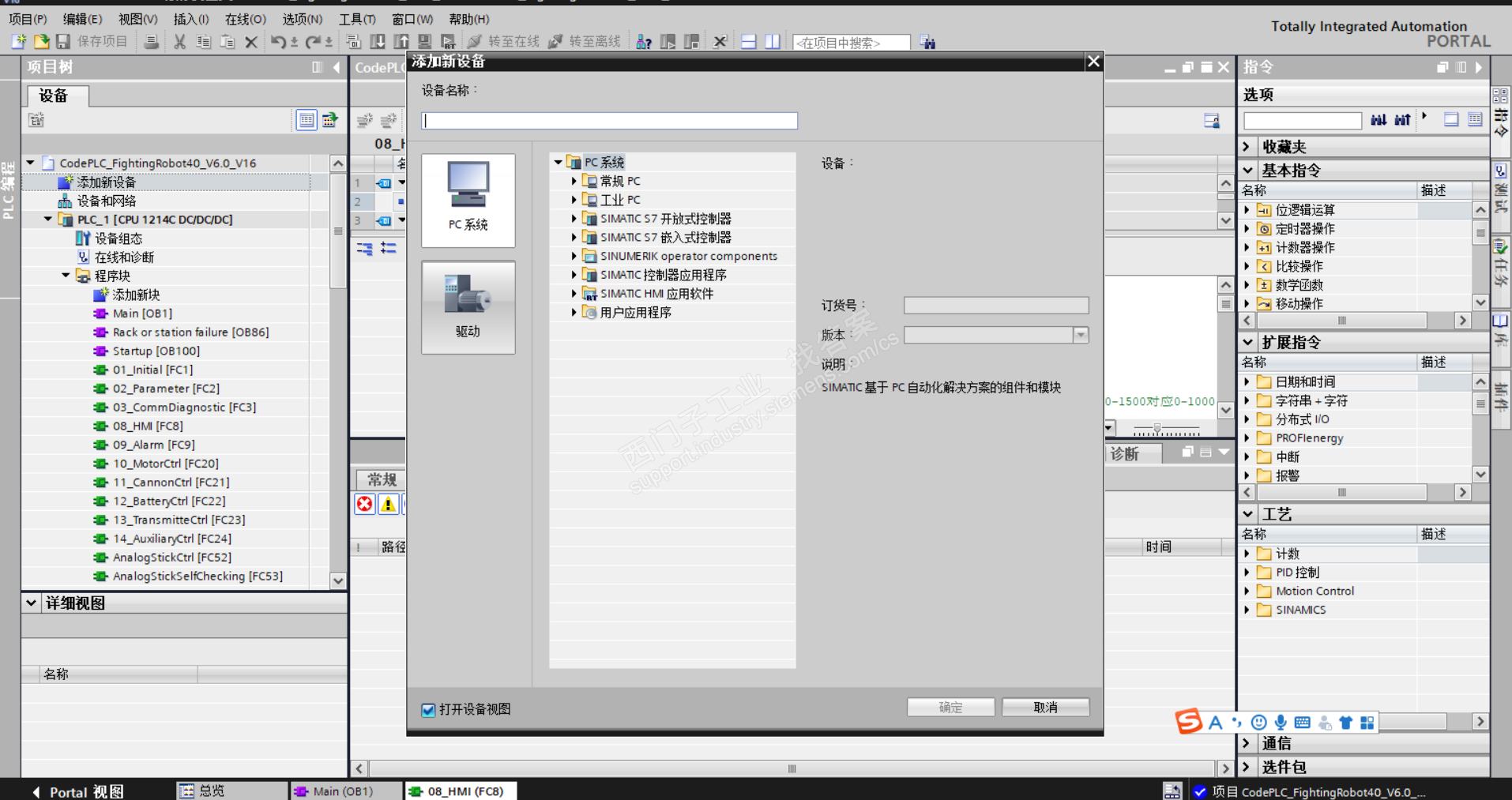Click the 保存项目 button
The height and width of the screenshot is (800, 1512).
click(92, 42)
